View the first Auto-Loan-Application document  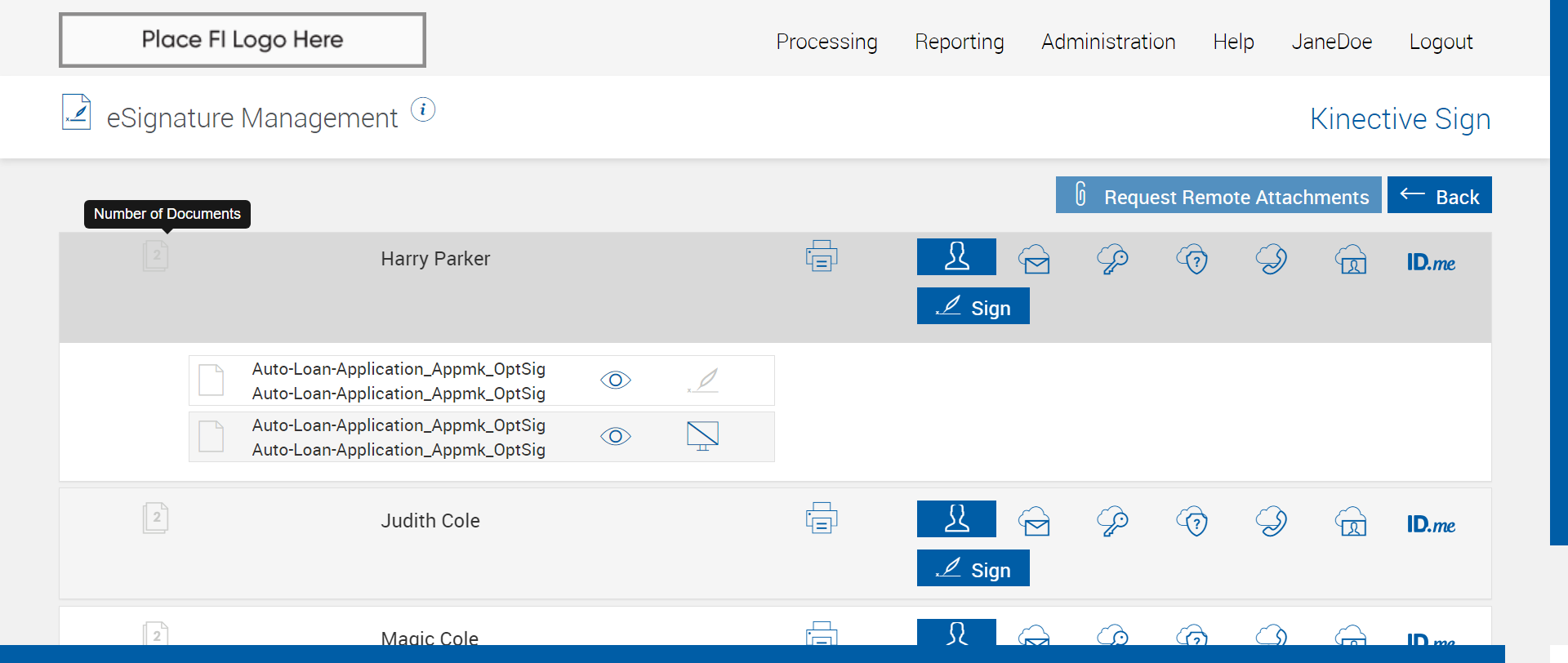[616, 380]
